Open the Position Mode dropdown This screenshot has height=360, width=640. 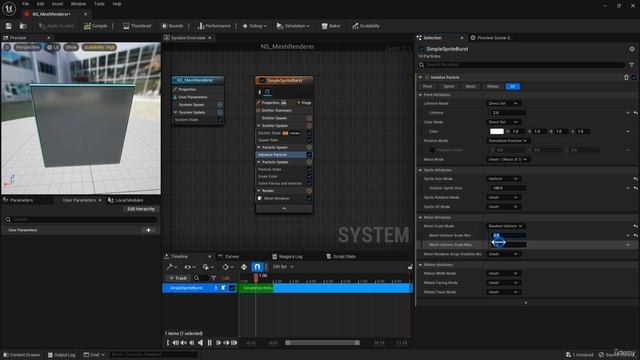[x=508, y=141]
